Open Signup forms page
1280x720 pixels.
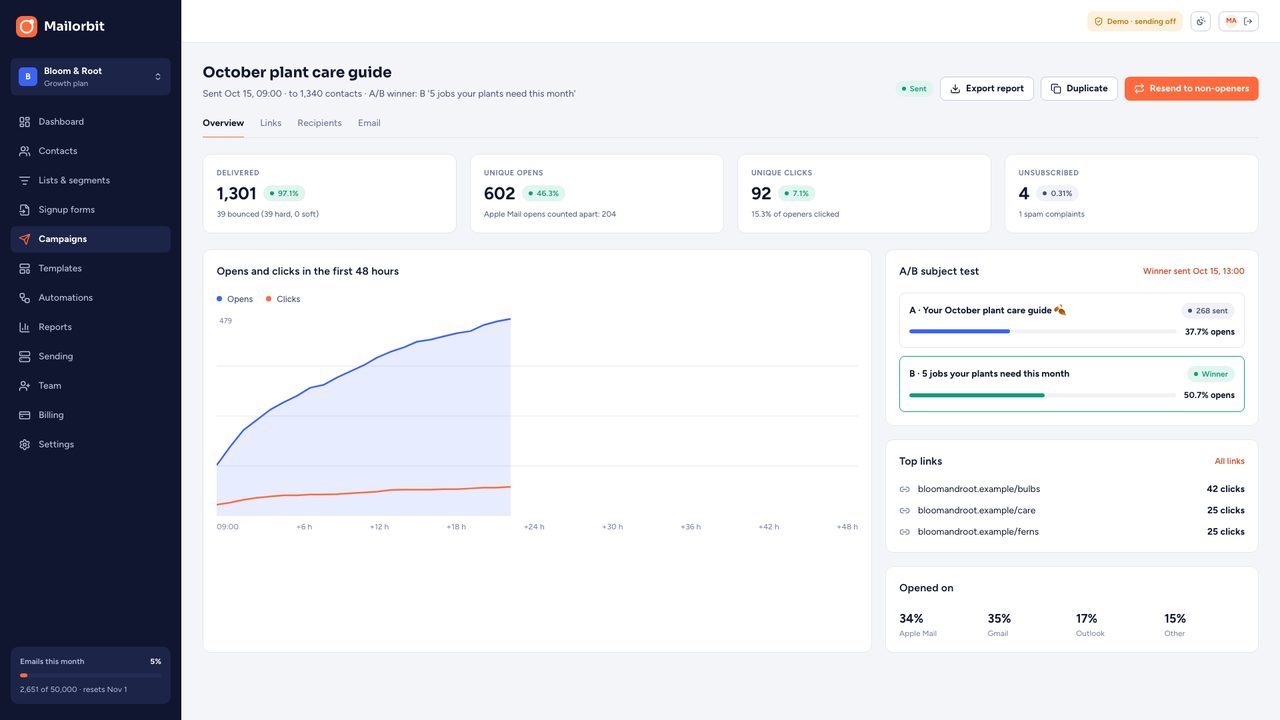(90, 210)
